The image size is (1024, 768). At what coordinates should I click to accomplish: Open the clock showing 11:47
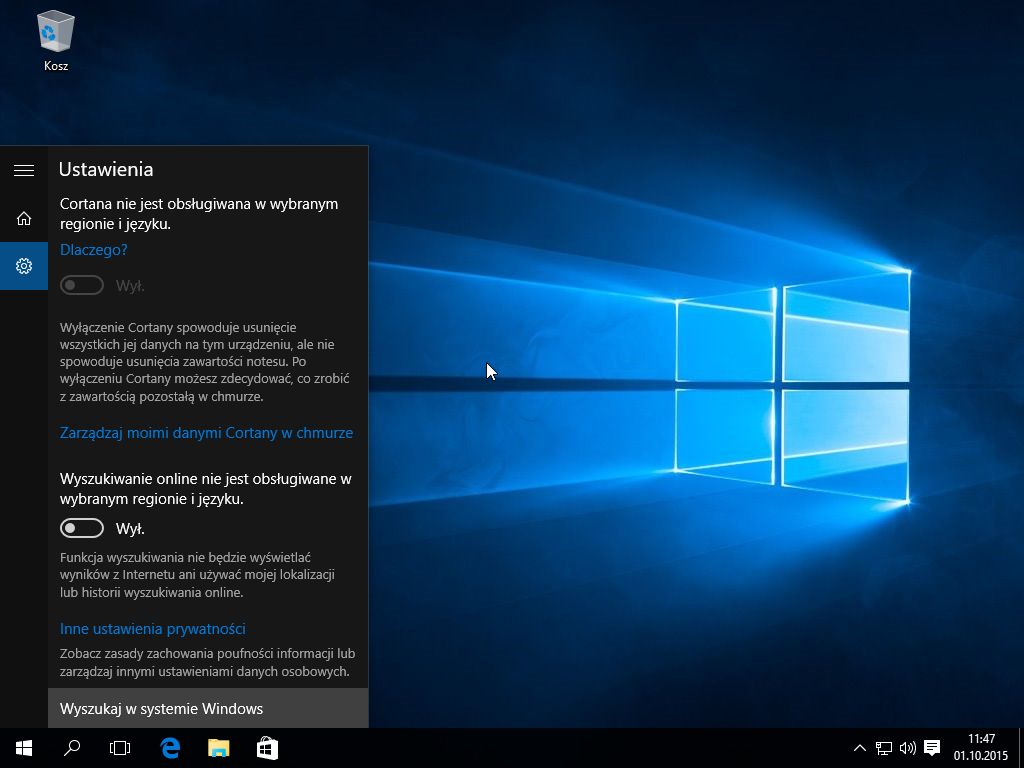[x=981, y=748]
